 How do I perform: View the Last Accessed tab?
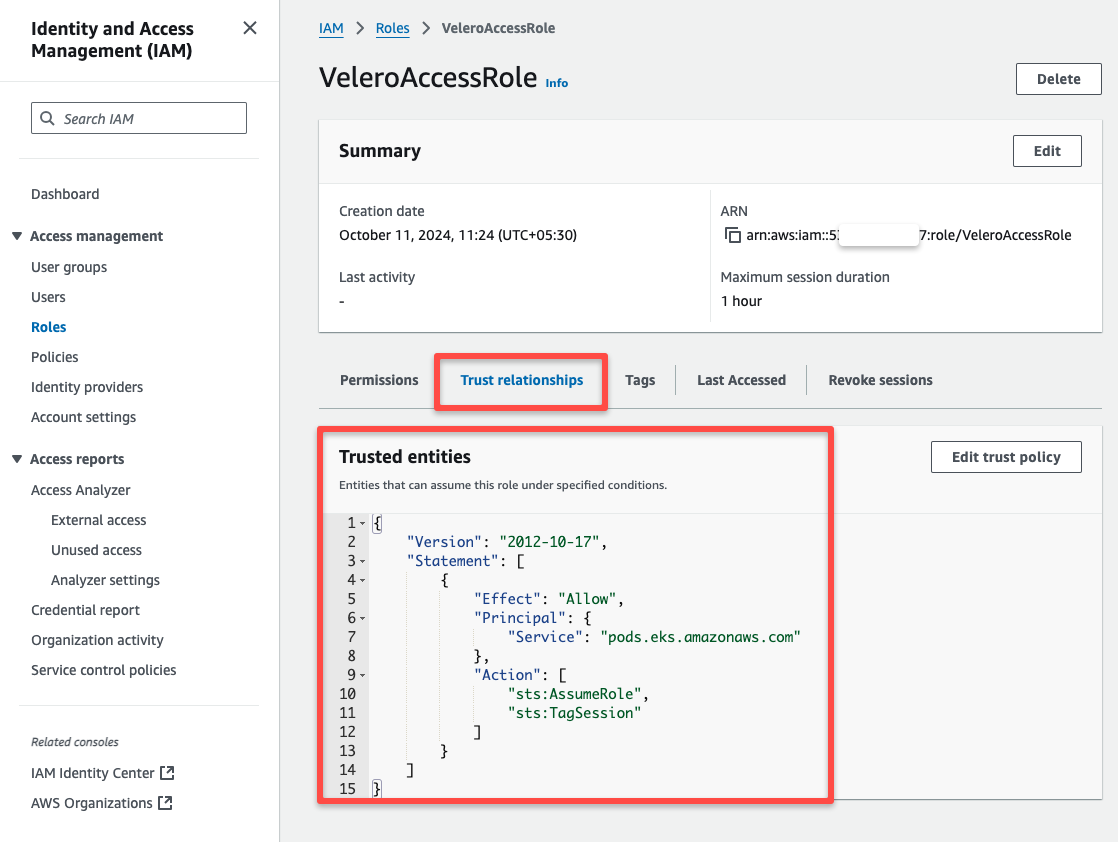pos(741,380)
